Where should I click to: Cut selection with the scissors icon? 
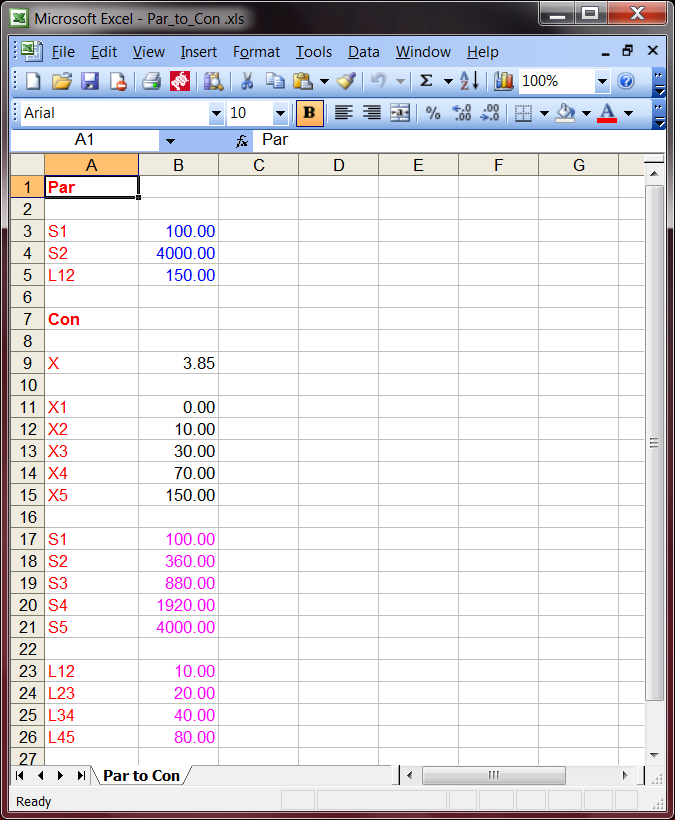coord(247,81)
